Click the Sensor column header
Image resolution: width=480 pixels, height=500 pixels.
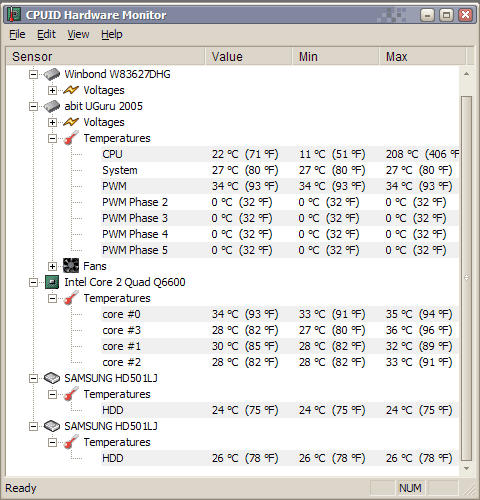tap(106, 56)
